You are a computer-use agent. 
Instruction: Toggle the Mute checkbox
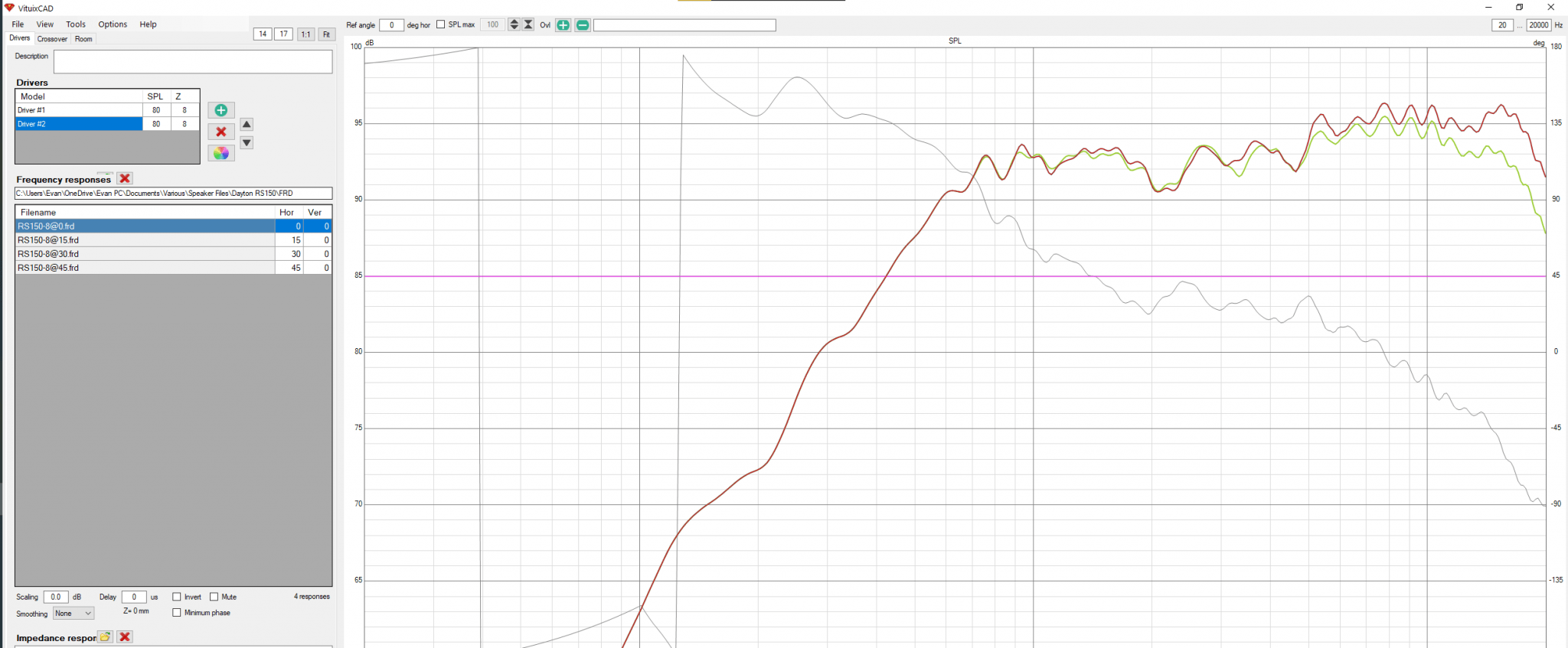214,597
